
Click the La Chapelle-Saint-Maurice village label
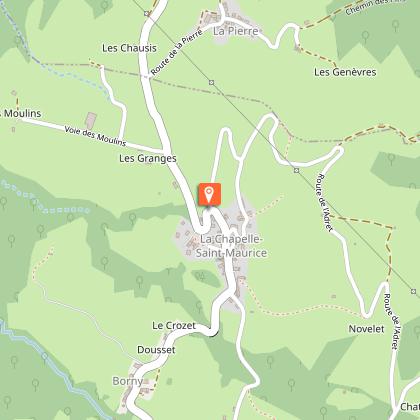point(231,246)
